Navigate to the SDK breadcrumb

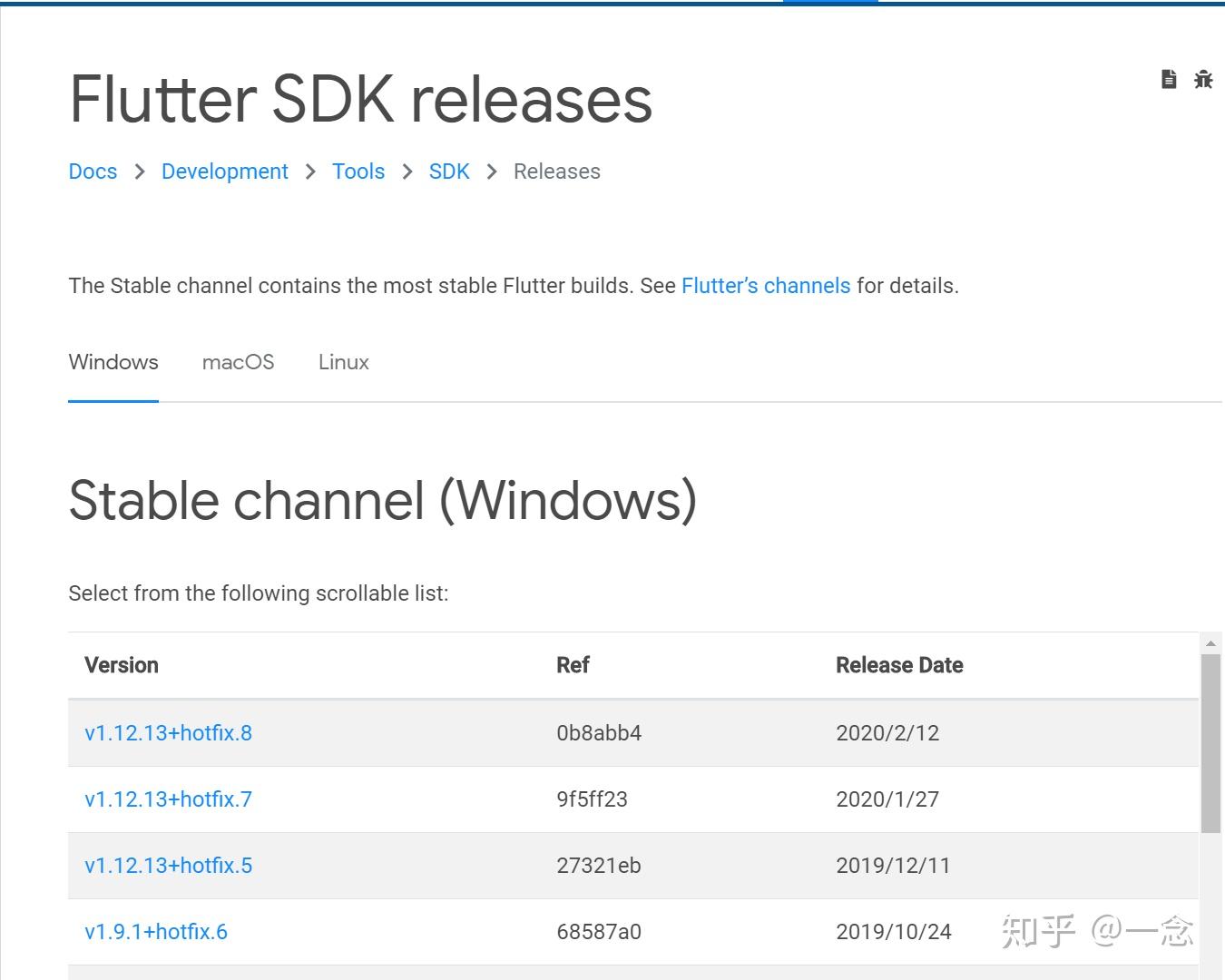coord(449,171)
